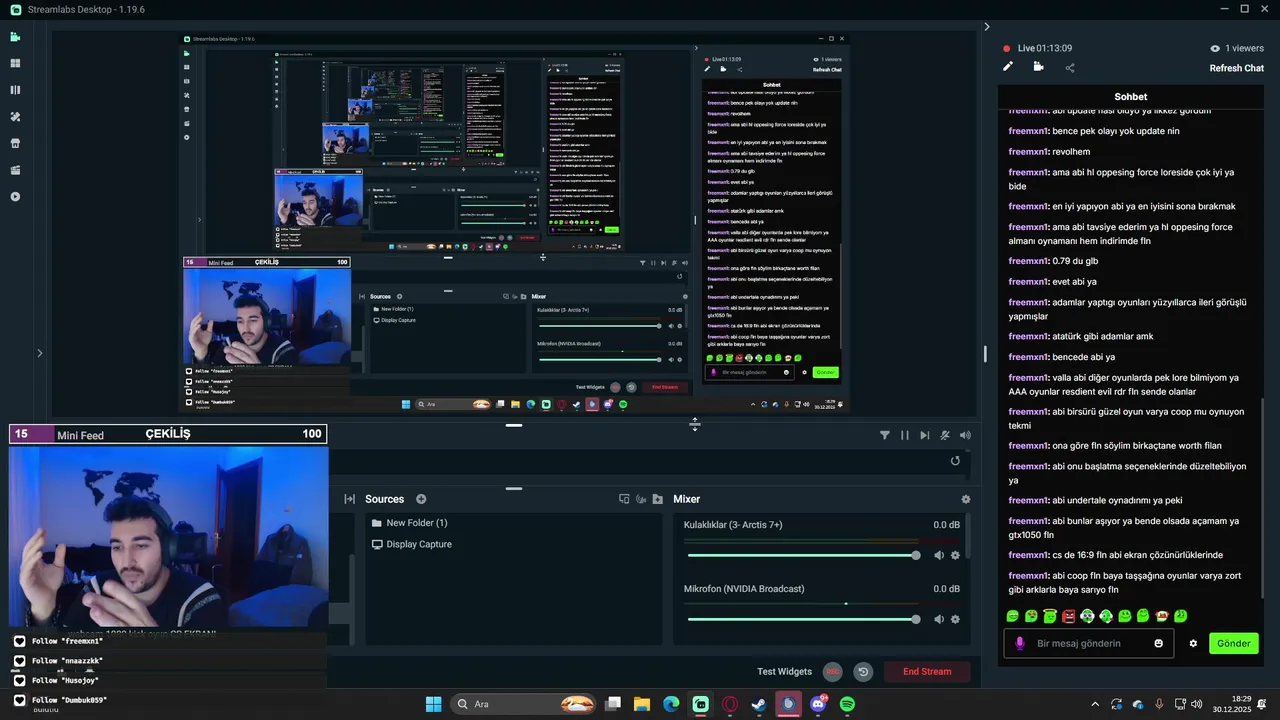
Task: Click the Gönder send button
Action: pos(1233,643)
